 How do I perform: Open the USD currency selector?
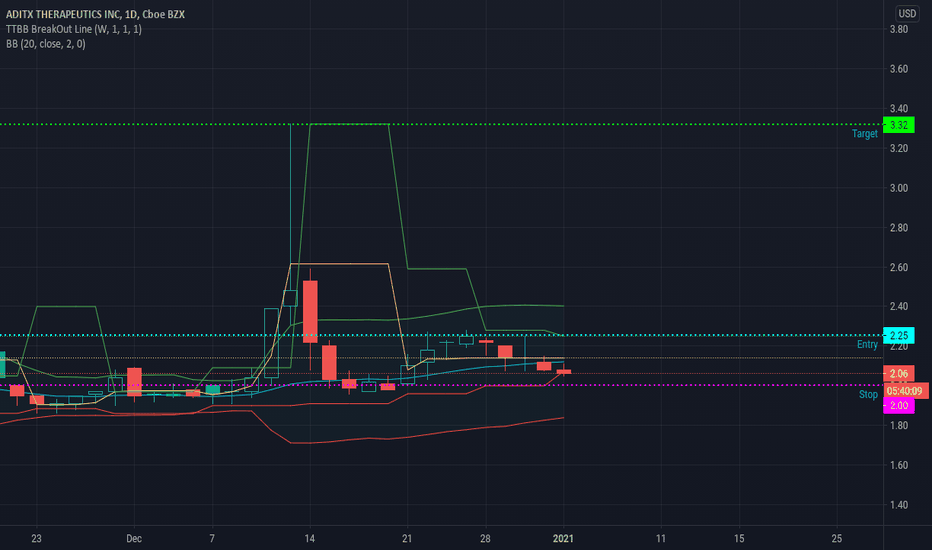point(907,14)
